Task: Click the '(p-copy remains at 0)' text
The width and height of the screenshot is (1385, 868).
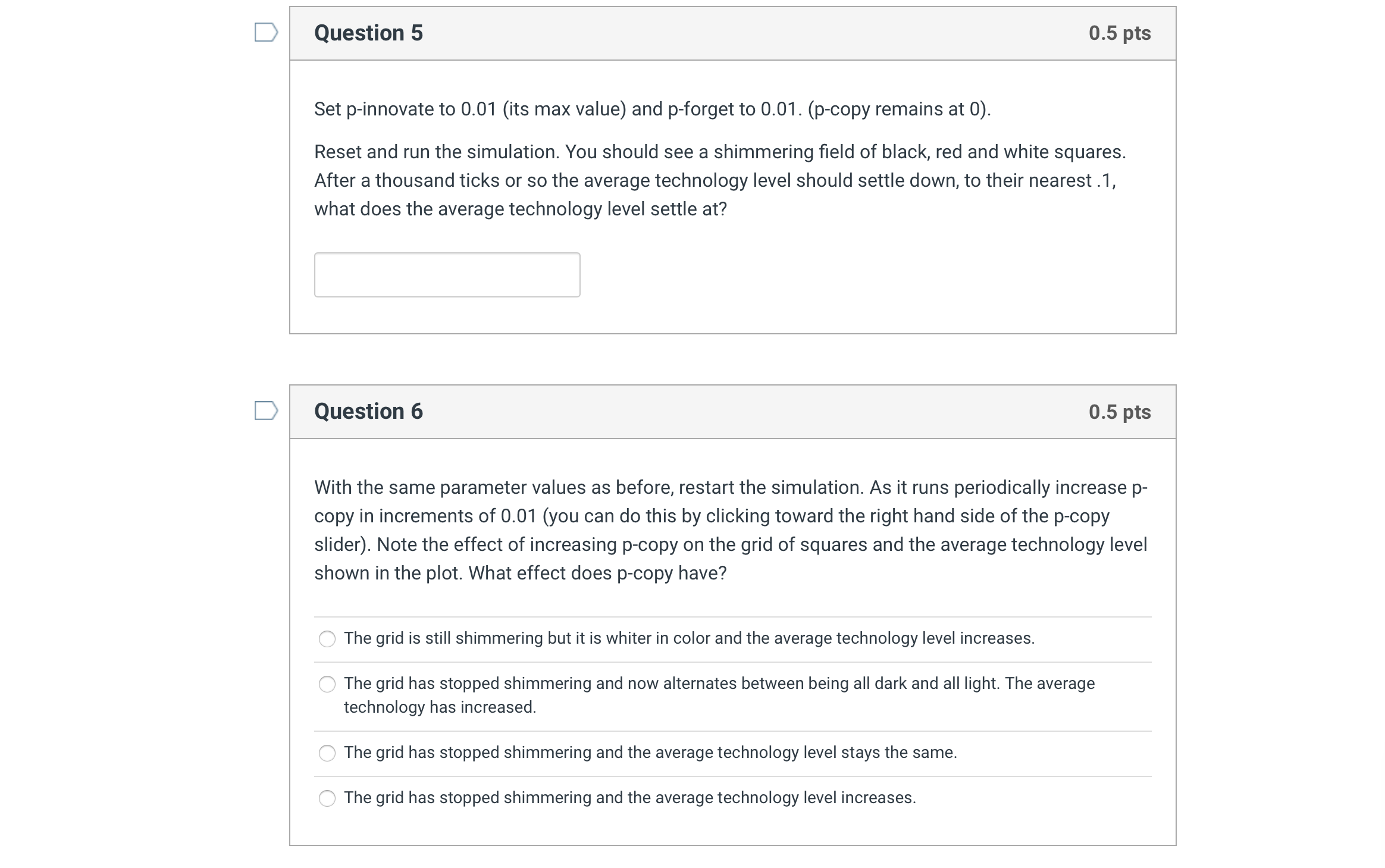Action: (x=899, y=109)
